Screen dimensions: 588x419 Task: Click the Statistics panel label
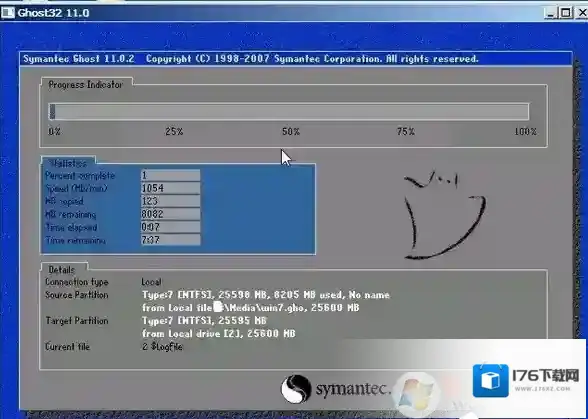click(x=68, y=163)
